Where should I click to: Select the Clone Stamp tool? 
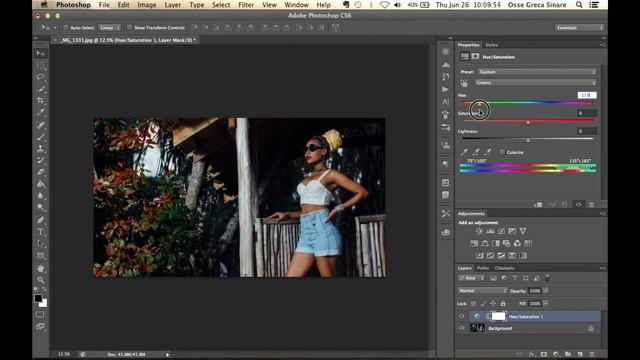[x=40, y=148]
